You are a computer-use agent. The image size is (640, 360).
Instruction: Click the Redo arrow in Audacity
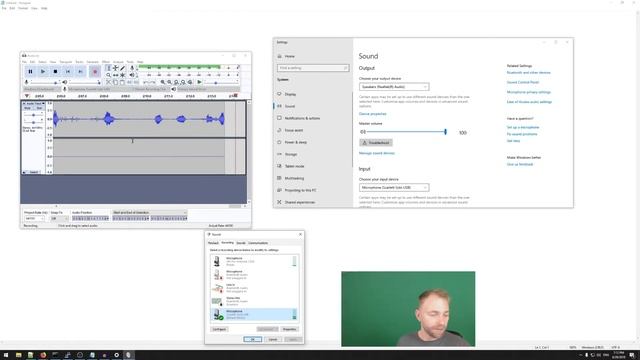click(x=153, y=82)
